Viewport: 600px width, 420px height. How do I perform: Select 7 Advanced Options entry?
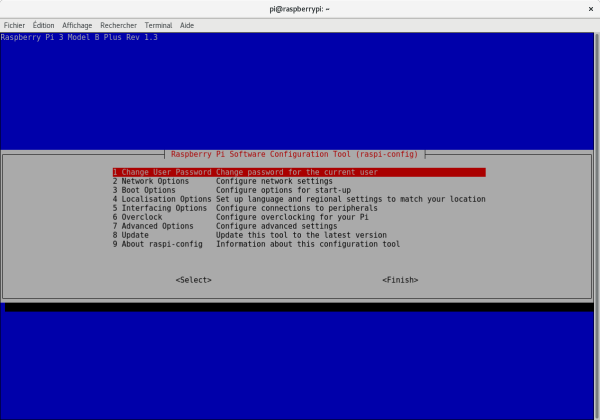pos(299,226)
